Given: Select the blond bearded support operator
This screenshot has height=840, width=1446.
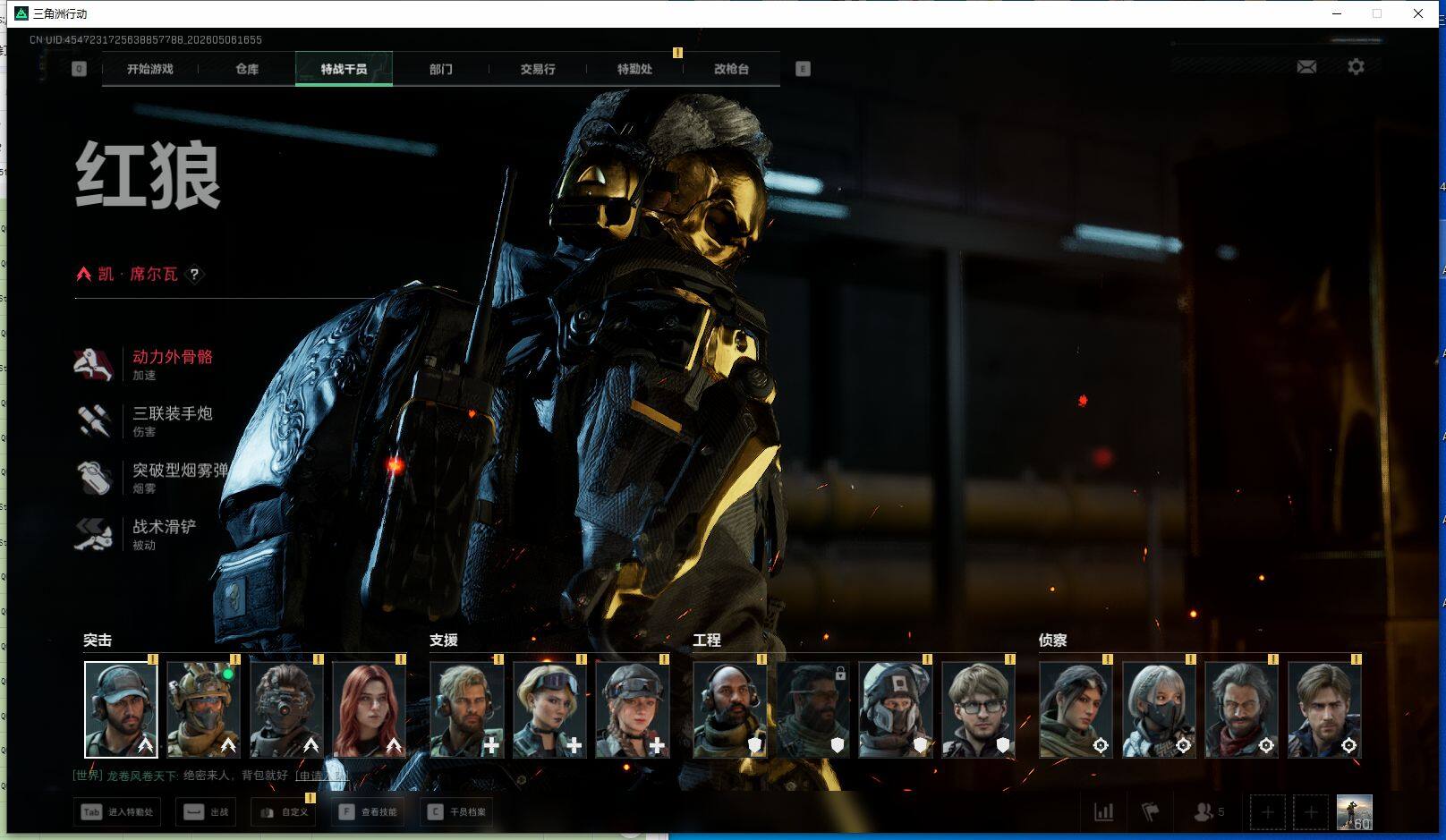Looking at the screenshot, I should [466, 709].
